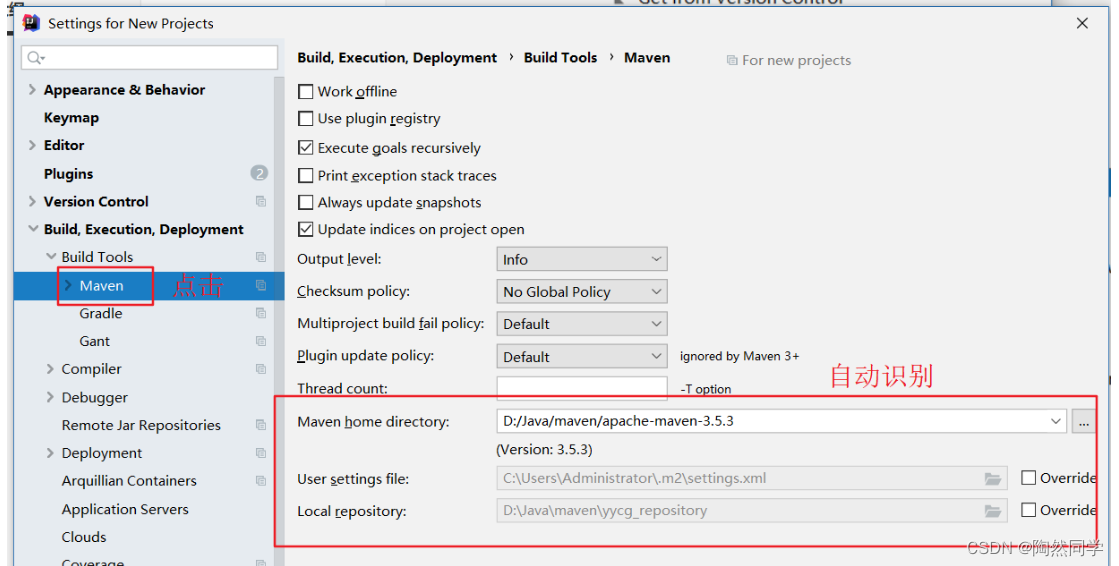1119x566 pixels.
Task: Select Clouds in settings tree
Action: tap(83, 537)
